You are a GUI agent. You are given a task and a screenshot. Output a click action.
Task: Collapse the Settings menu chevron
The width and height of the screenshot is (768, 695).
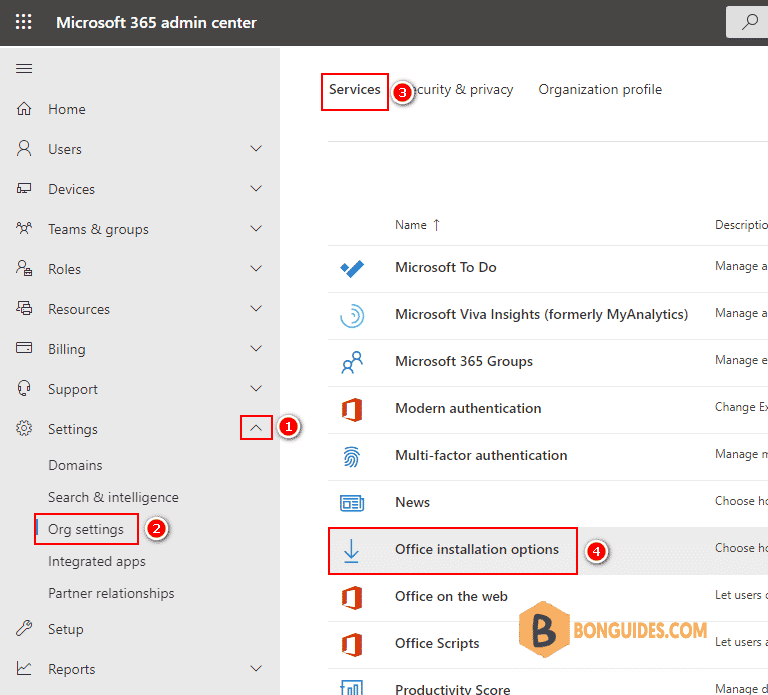coord(256,428)
